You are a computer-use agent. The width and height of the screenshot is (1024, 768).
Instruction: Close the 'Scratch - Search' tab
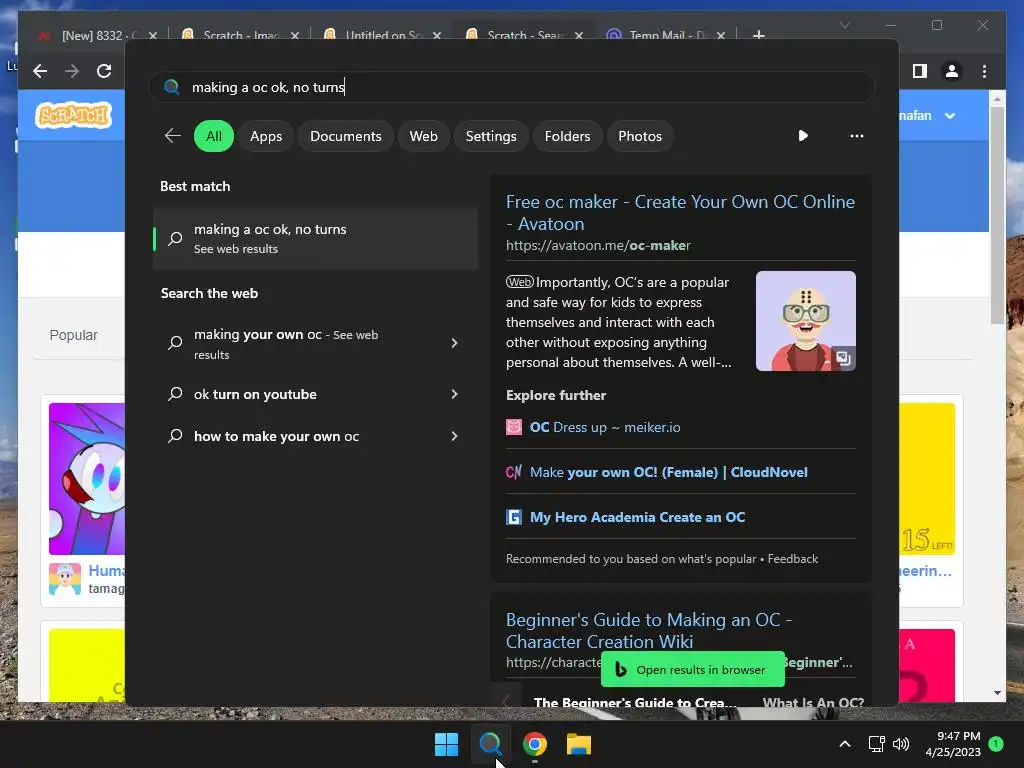point(579,35)
